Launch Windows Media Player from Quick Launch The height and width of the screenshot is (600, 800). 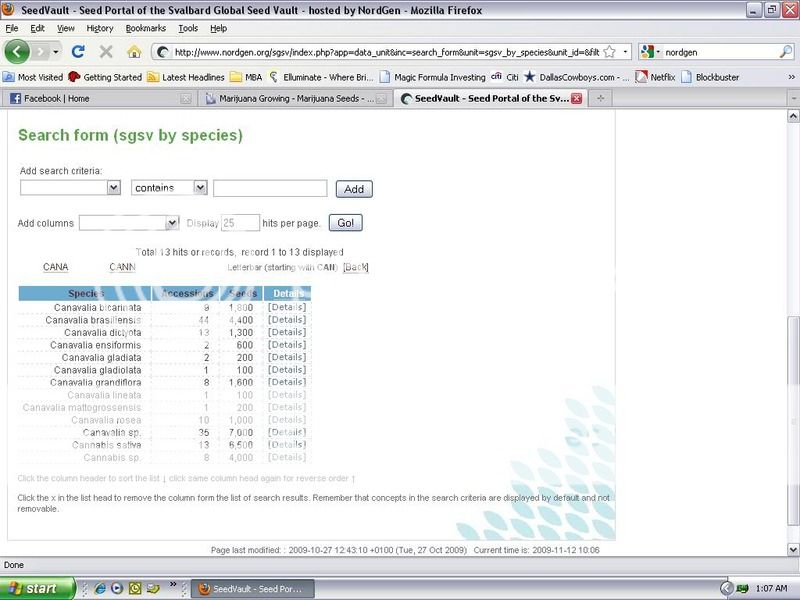(x=117, y=588)
